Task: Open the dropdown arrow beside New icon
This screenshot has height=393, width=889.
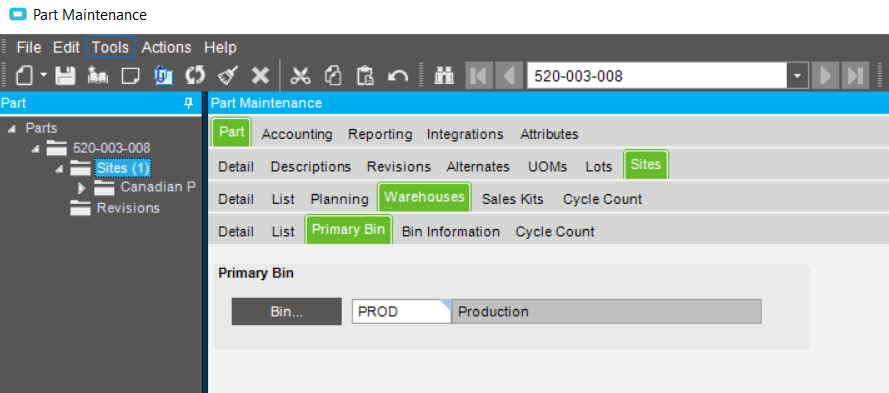Action: pyautogui.click(x=43, y=75)
